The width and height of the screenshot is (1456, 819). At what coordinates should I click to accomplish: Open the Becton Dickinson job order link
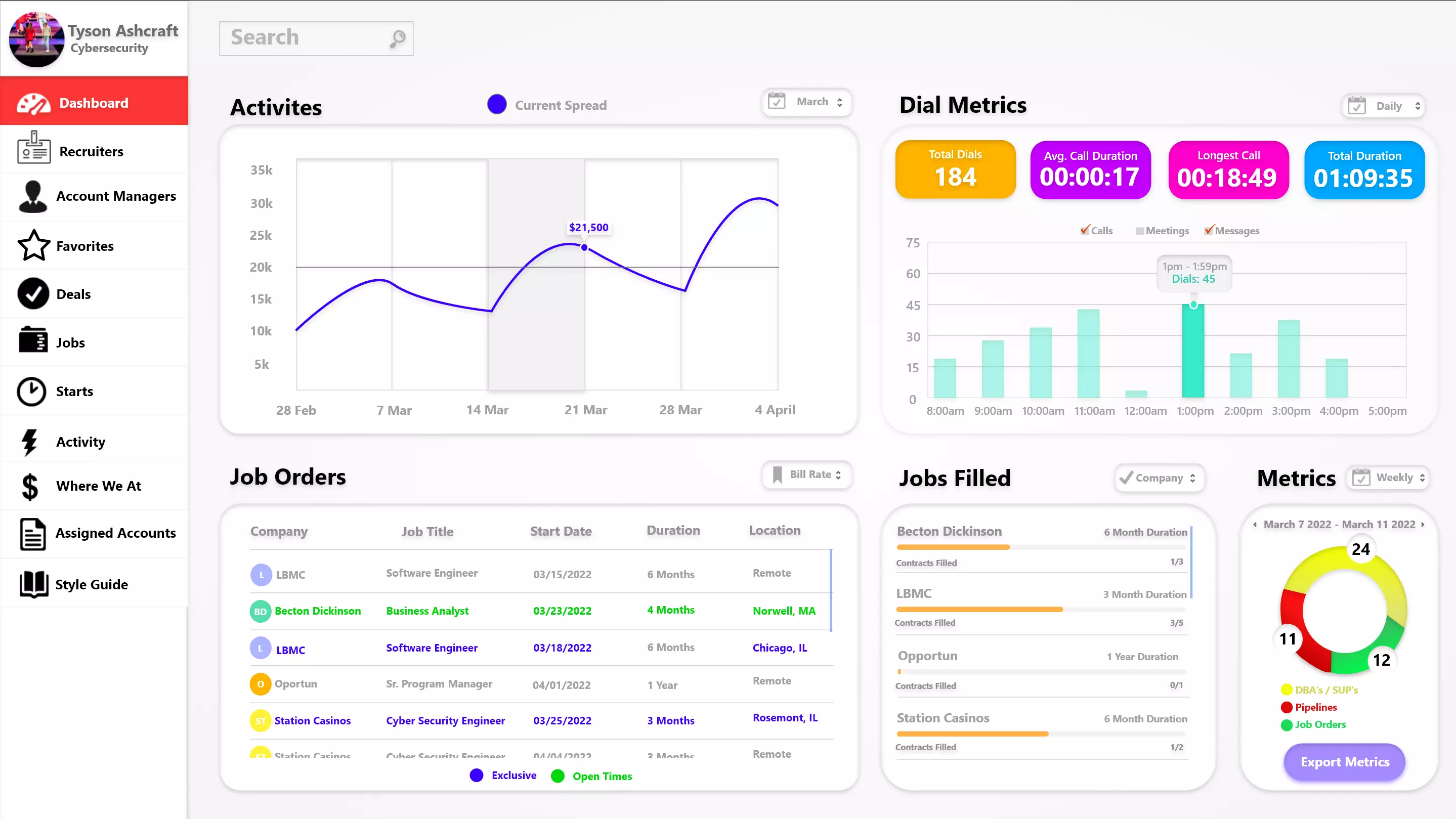pyautogui.click(x=318, y=611)
